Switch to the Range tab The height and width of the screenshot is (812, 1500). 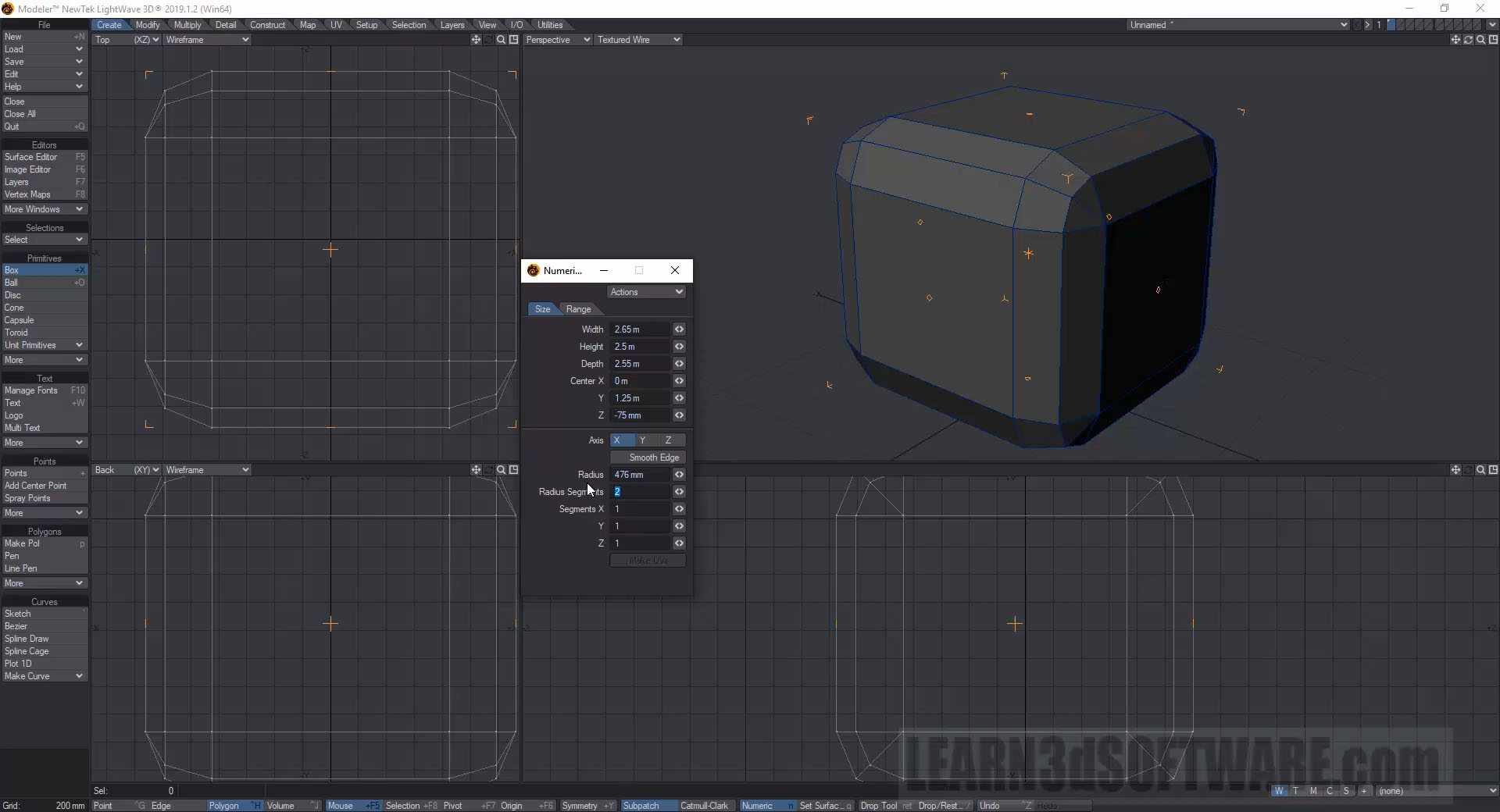click(x=578, y=309)
